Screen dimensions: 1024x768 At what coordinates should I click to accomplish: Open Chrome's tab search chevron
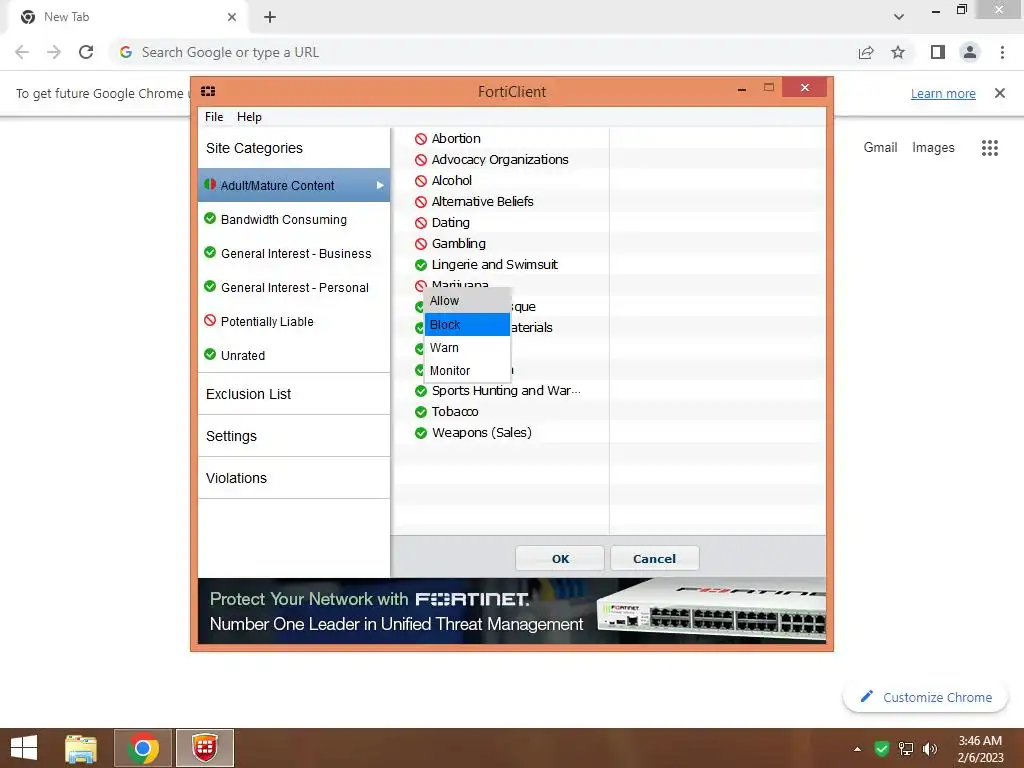tap(899, 17)
